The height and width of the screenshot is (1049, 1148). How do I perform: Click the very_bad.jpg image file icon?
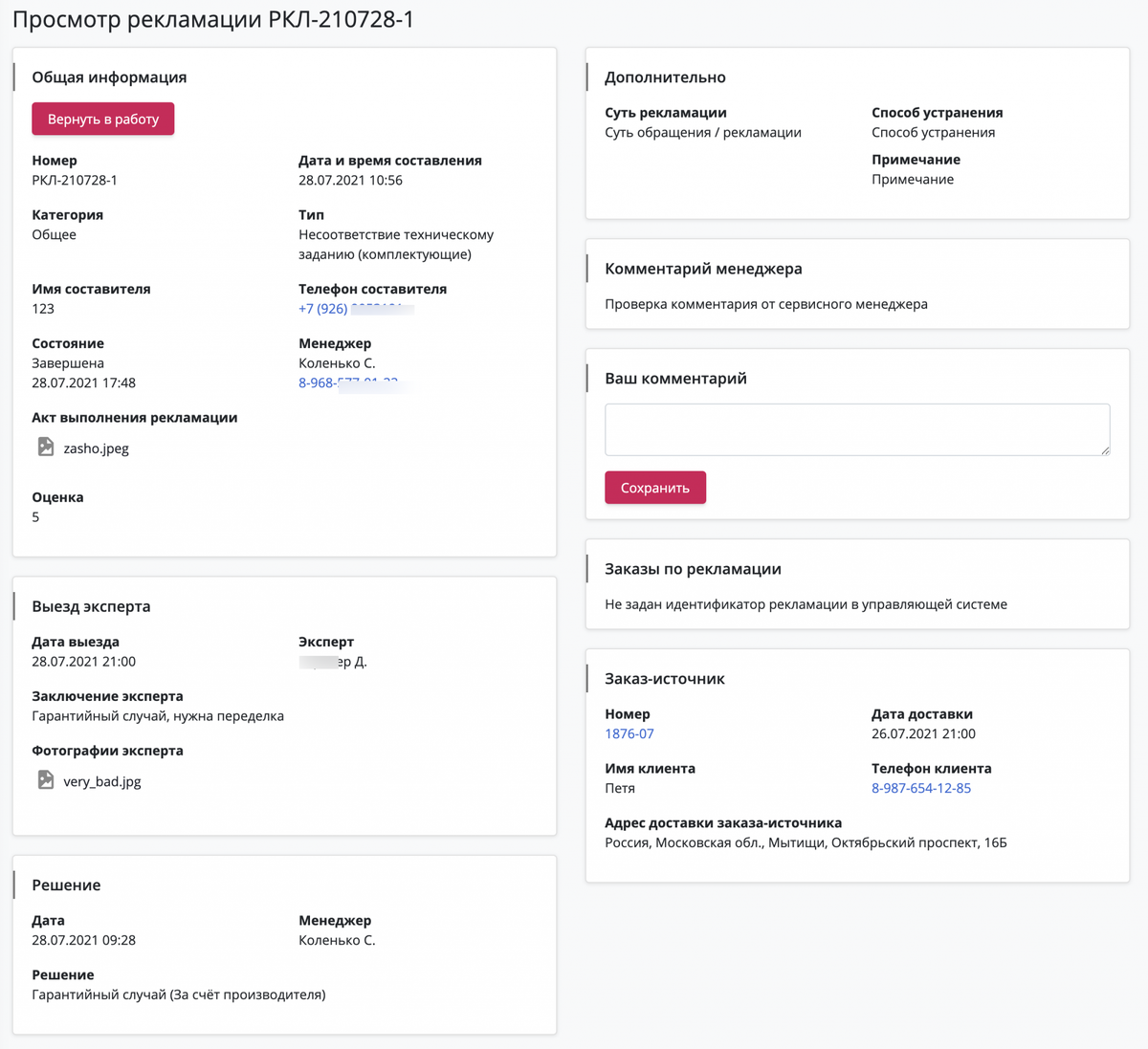tap(45, 780)
